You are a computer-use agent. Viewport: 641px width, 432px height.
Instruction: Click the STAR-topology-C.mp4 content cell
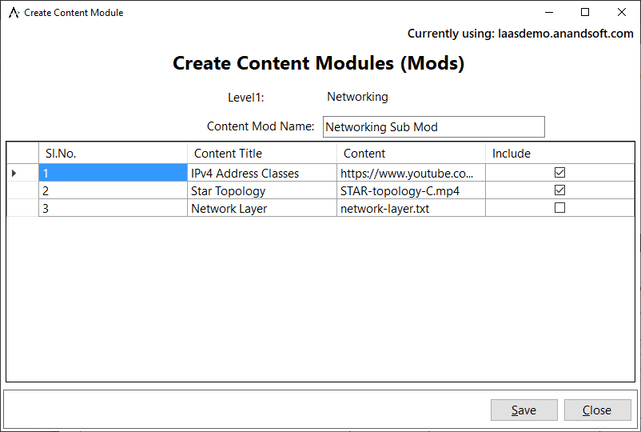click(x=411, y=190)
